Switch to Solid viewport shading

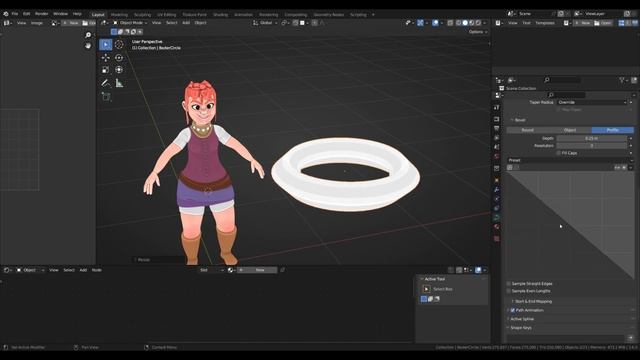(x=465, y=23)
